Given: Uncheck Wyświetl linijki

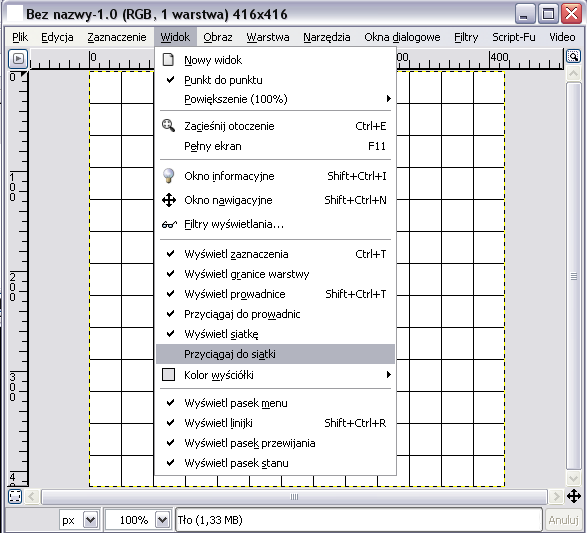Looking at the screenshot, I should pos(275,423).
